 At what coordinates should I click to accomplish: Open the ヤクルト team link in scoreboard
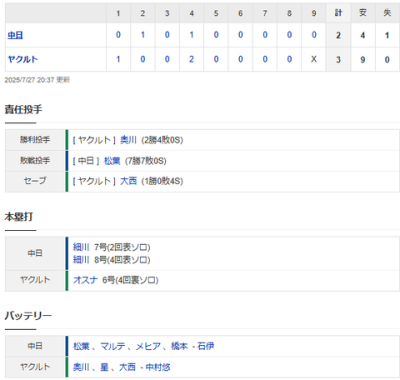click(23, 60)
